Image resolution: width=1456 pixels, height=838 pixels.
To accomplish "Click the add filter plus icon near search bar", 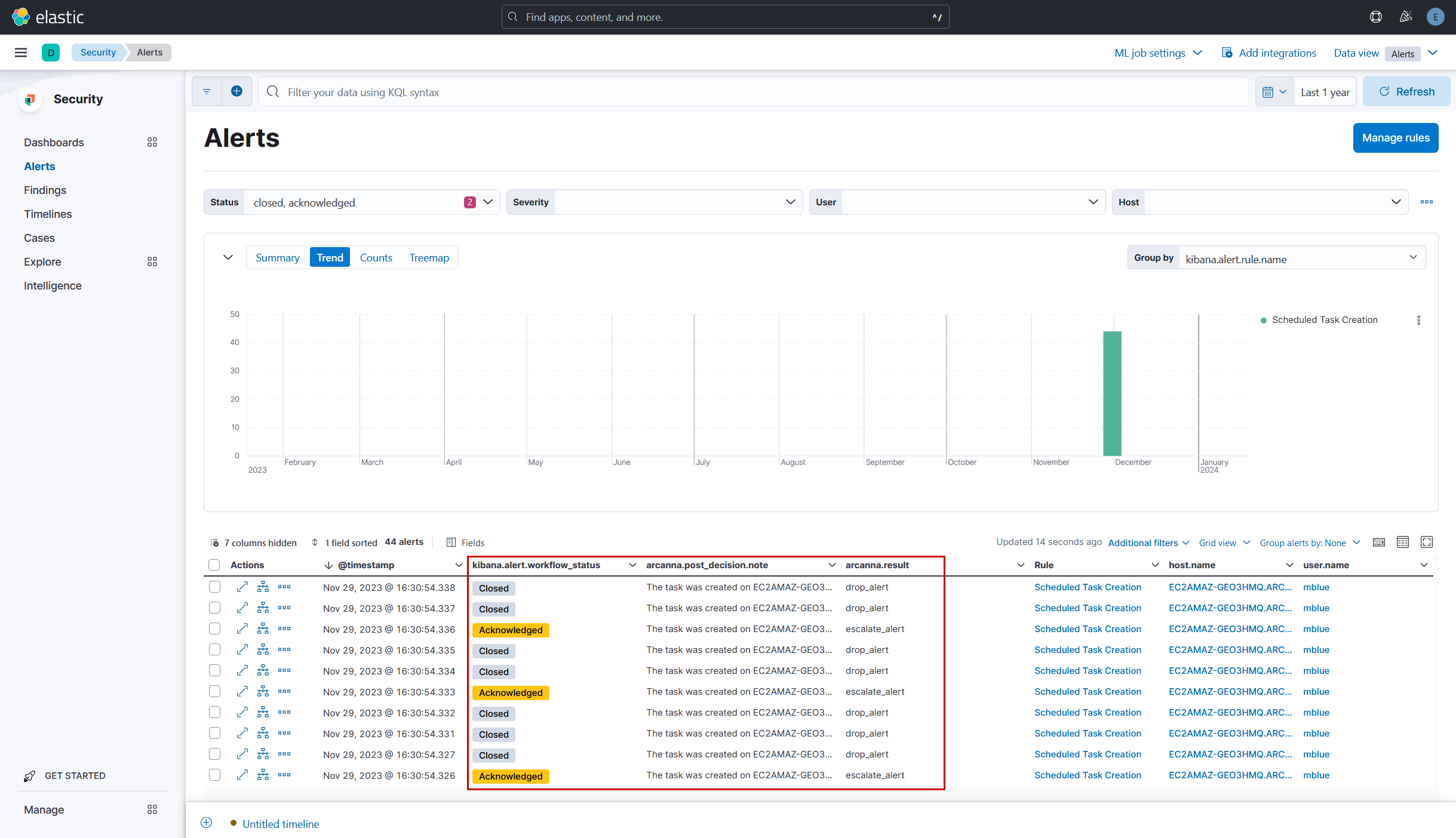I will pos(237,92).
